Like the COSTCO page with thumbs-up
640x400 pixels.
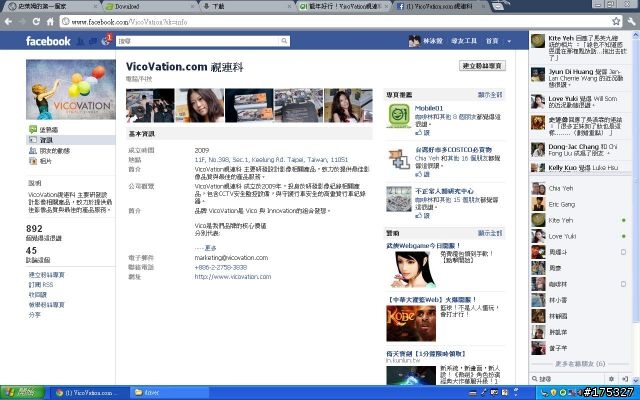(422, 174)
